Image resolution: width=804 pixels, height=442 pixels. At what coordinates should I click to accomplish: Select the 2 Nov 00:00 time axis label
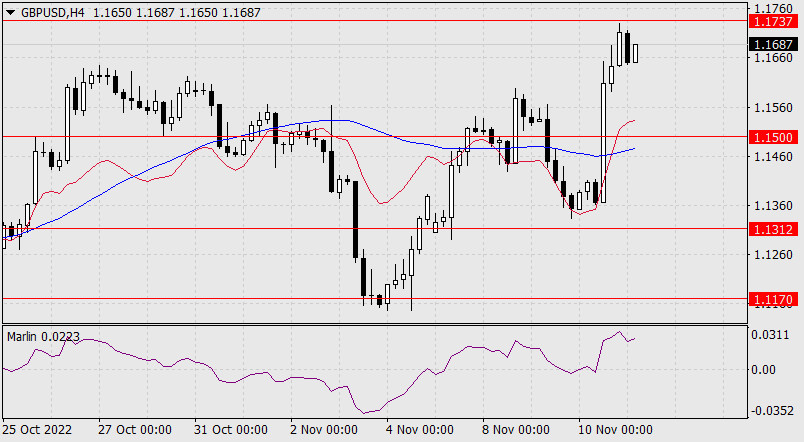[x=324, y=430]
